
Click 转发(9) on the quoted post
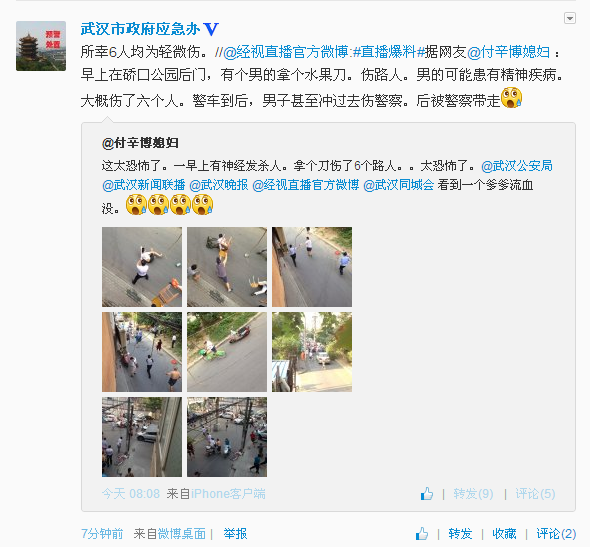(x=473, y=494)
